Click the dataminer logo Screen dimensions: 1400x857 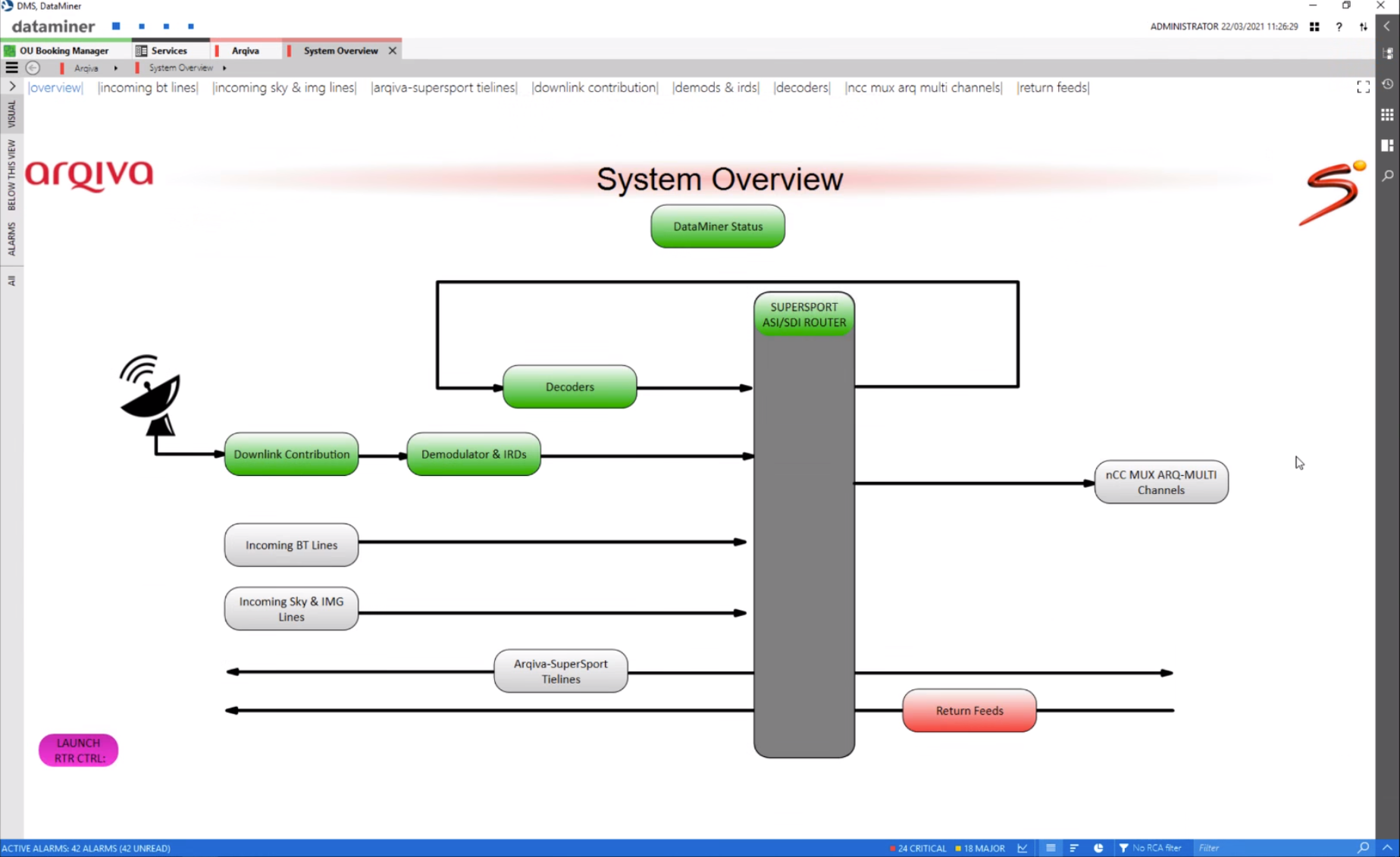click(53, 27)
